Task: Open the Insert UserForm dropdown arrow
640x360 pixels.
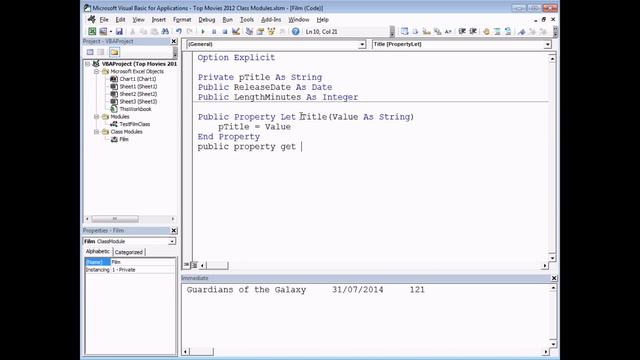Action: coord(111,31)
